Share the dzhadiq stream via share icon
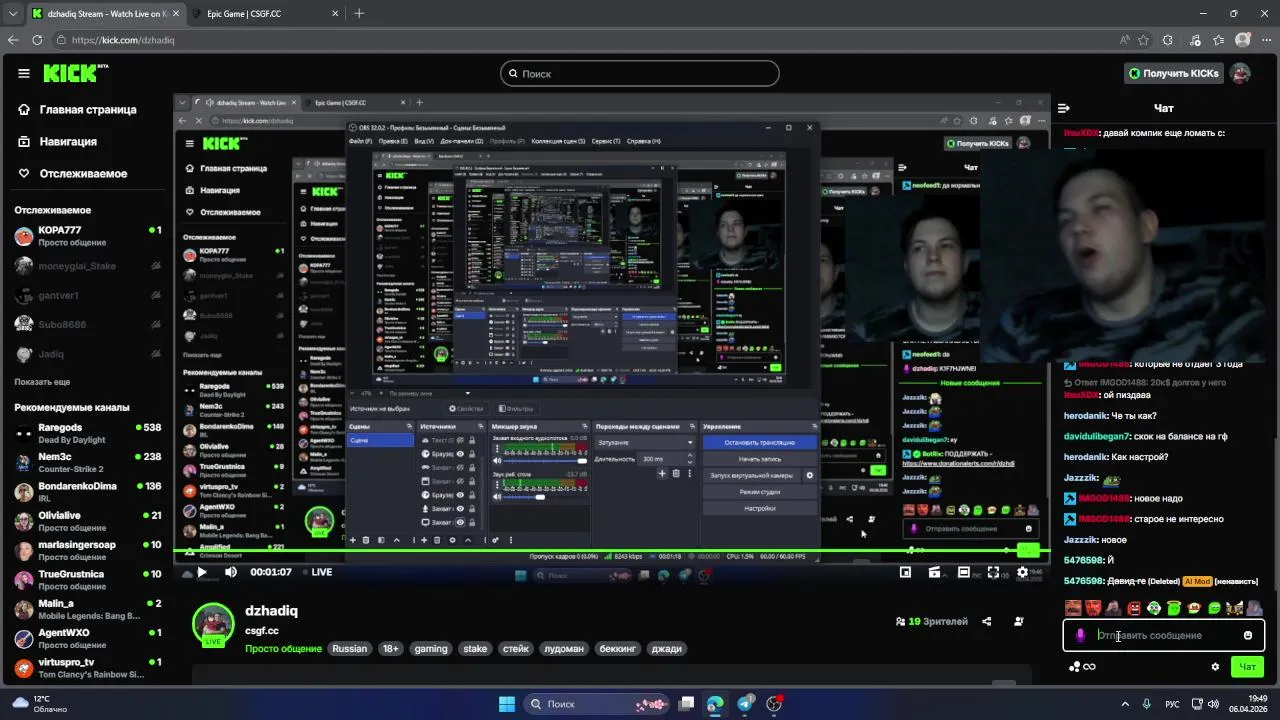This screenshot has width=1280, height=720. coord(986,621)
